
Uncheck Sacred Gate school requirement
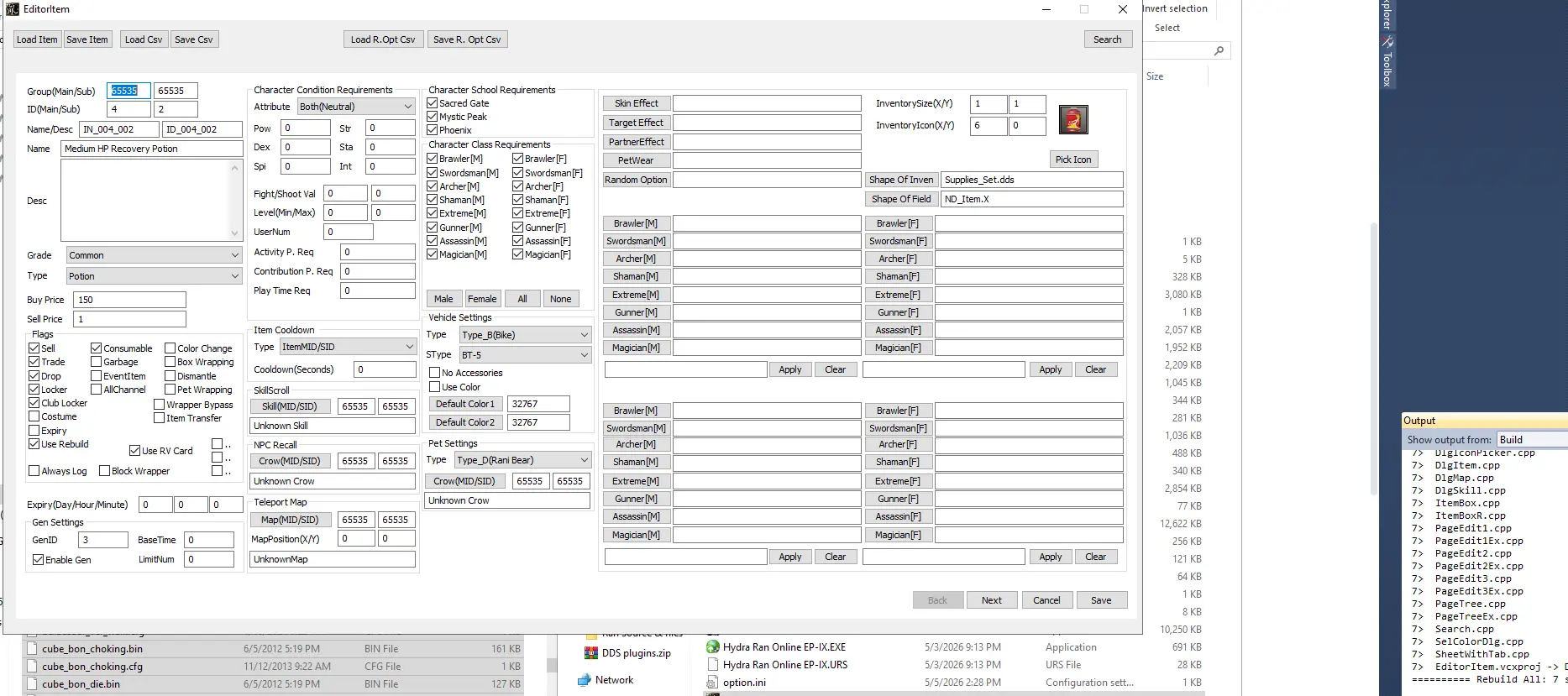433,103
